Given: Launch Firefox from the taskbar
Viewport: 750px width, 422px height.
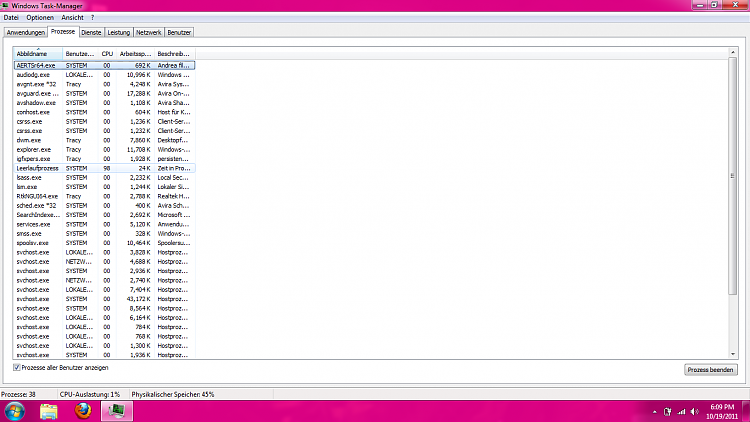Looking at the screenshot, I should pos(83,411).
